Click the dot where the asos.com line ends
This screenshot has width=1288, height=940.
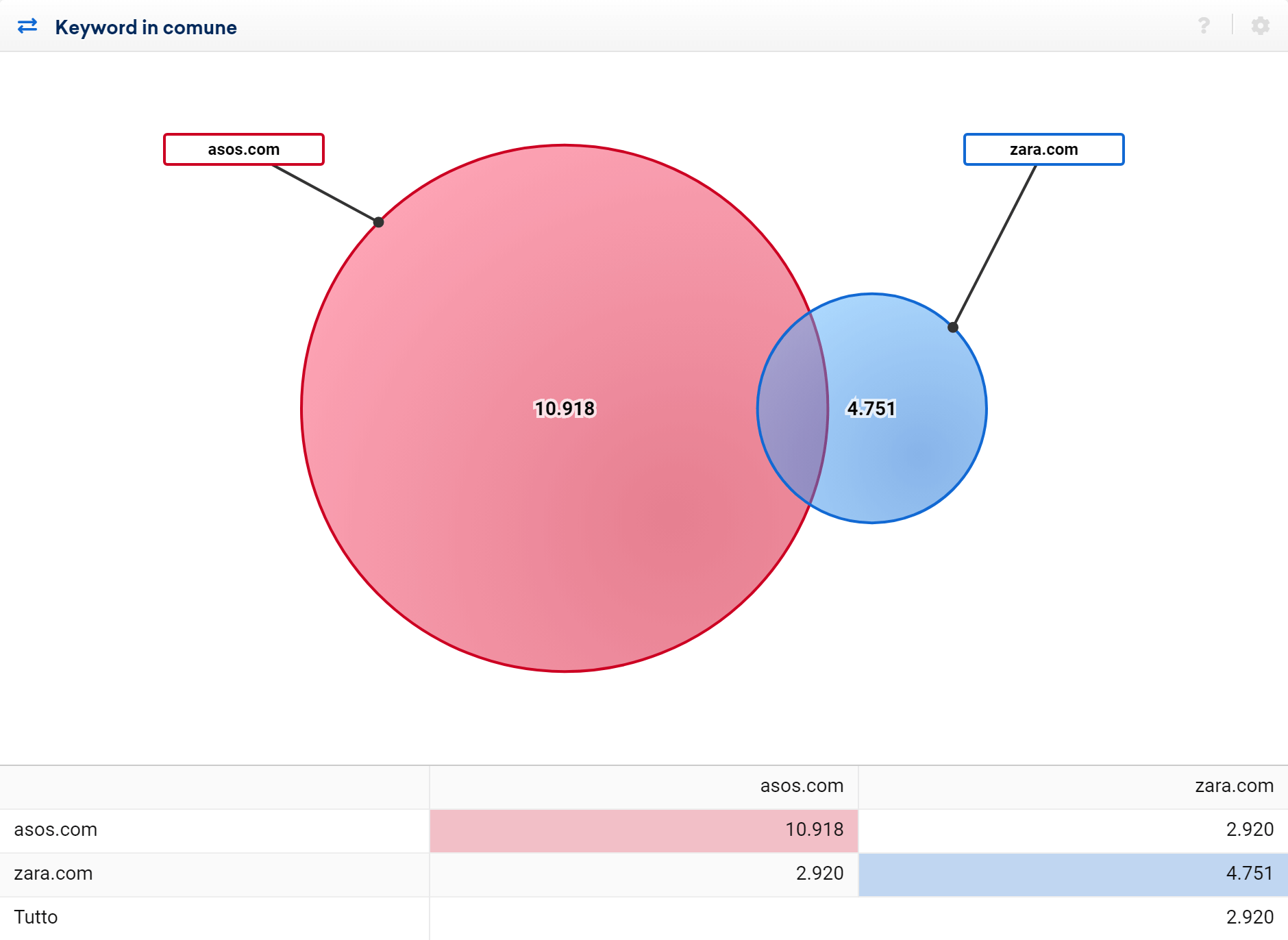click(378, 222)
